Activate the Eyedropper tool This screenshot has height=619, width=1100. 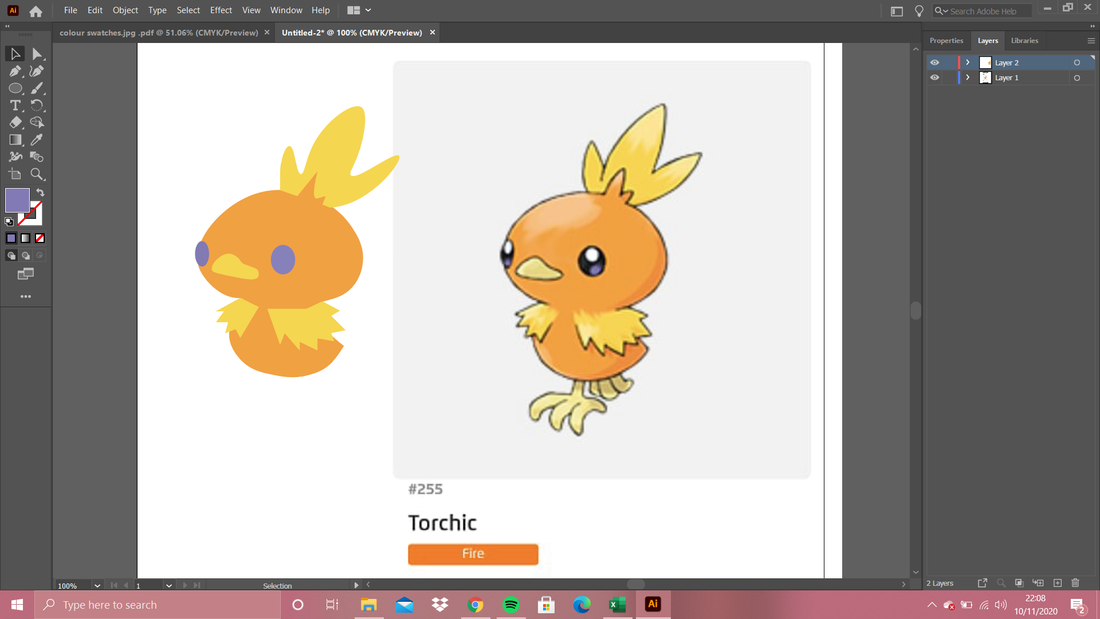coord(36,140)
